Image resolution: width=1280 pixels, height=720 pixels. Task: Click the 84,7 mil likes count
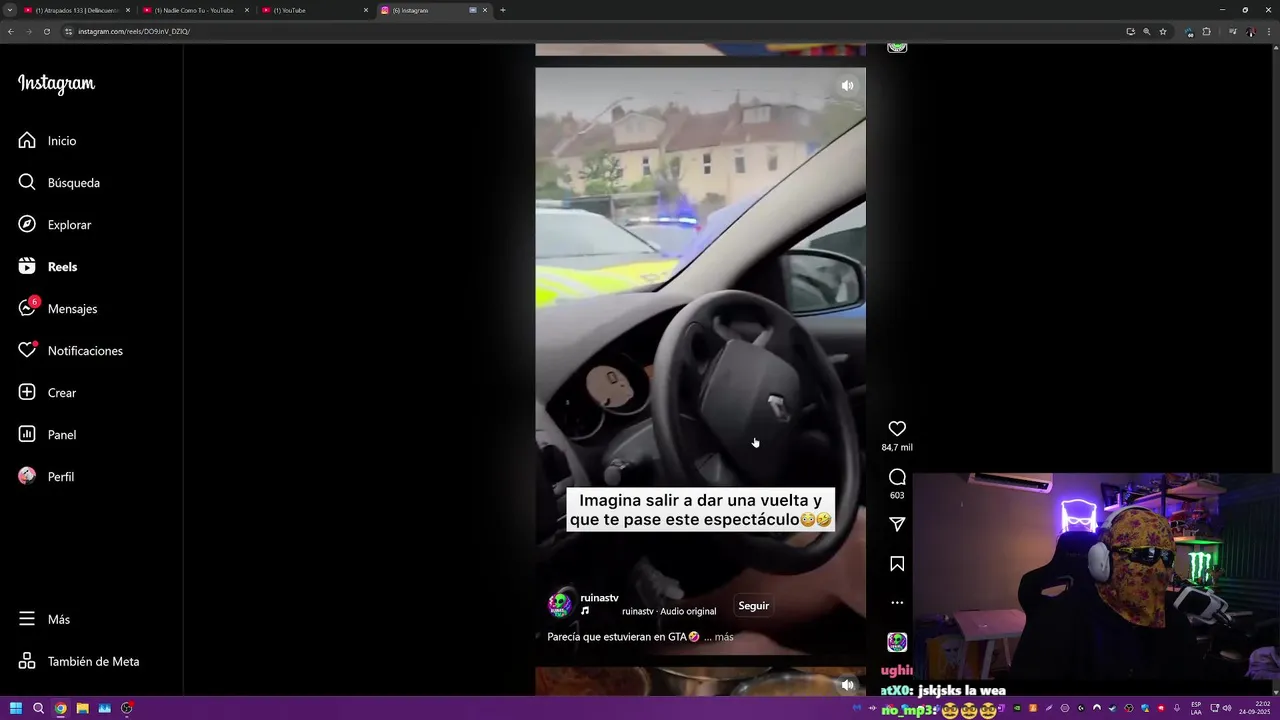897,447
